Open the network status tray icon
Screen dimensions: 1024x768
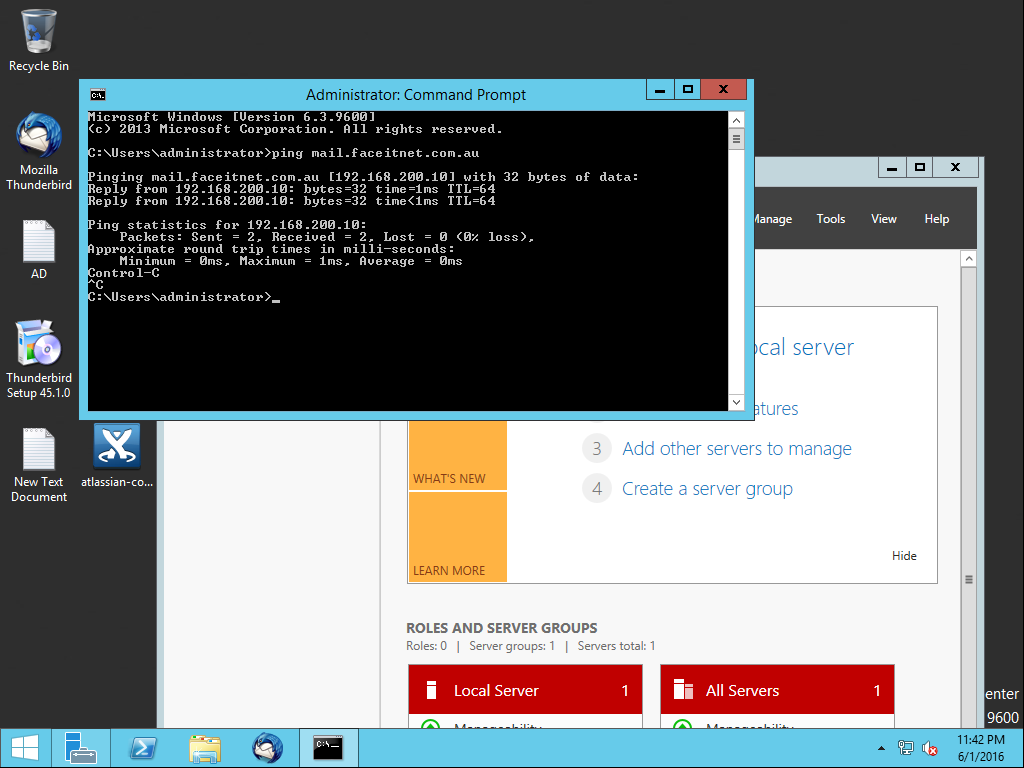tap(905, 748)
